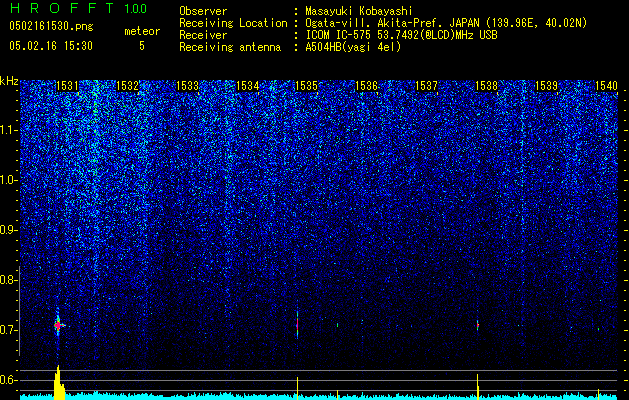Image resolution: width=629 pixels, height=400 pixels.
Task: Click the strong meteor echo near 1531
Action: click(58, 325)
